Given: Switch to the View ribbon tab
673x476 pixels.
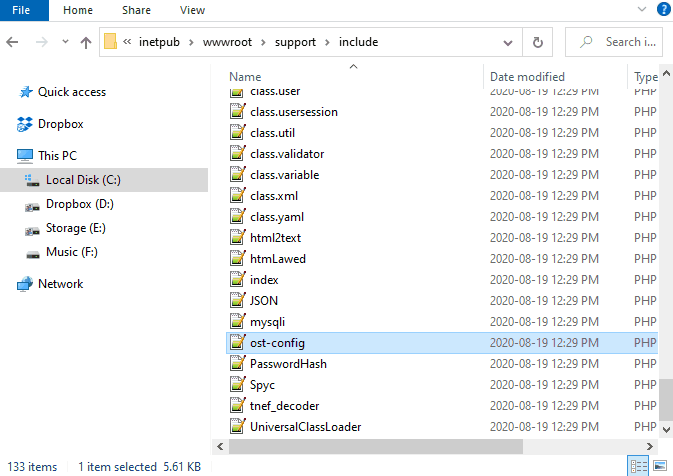Looking at the screenshot, I should pos(192,10).
